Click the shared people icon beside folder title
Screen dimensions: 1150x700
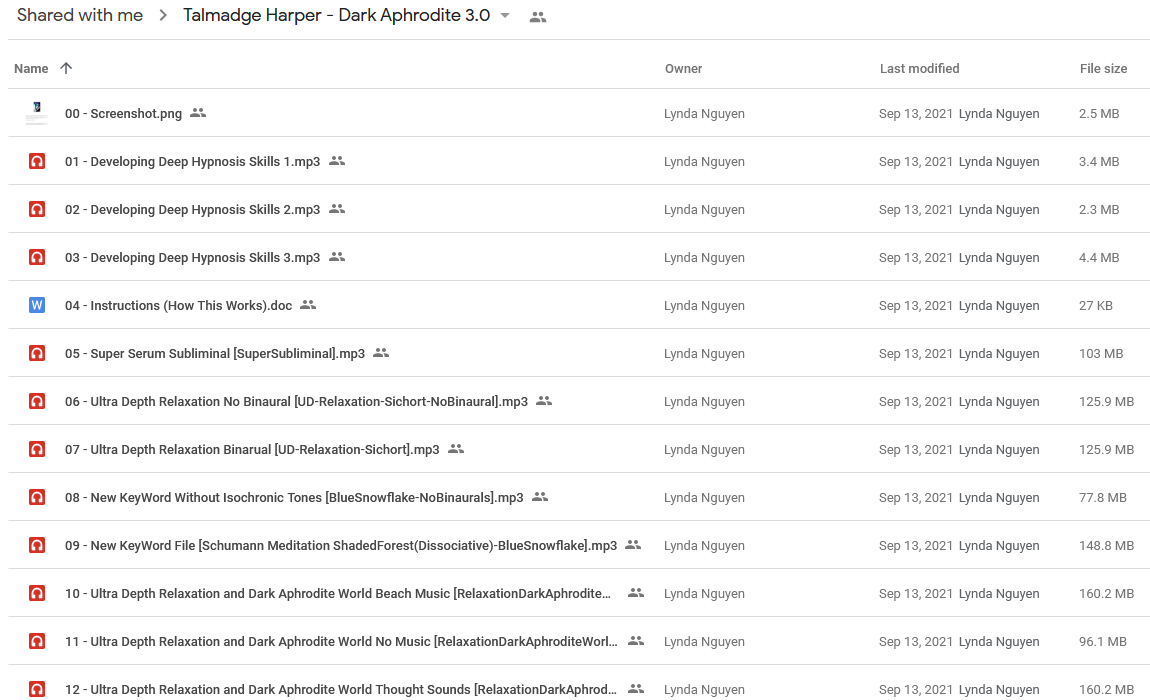(x=538, y=17)
